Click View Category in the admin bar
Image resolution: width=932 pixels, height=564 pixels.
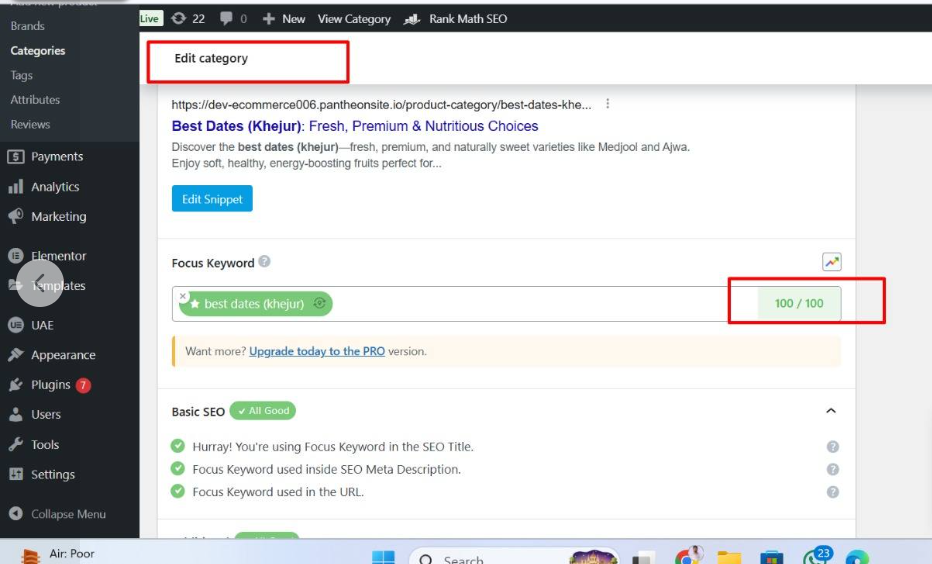click(354, 18)
